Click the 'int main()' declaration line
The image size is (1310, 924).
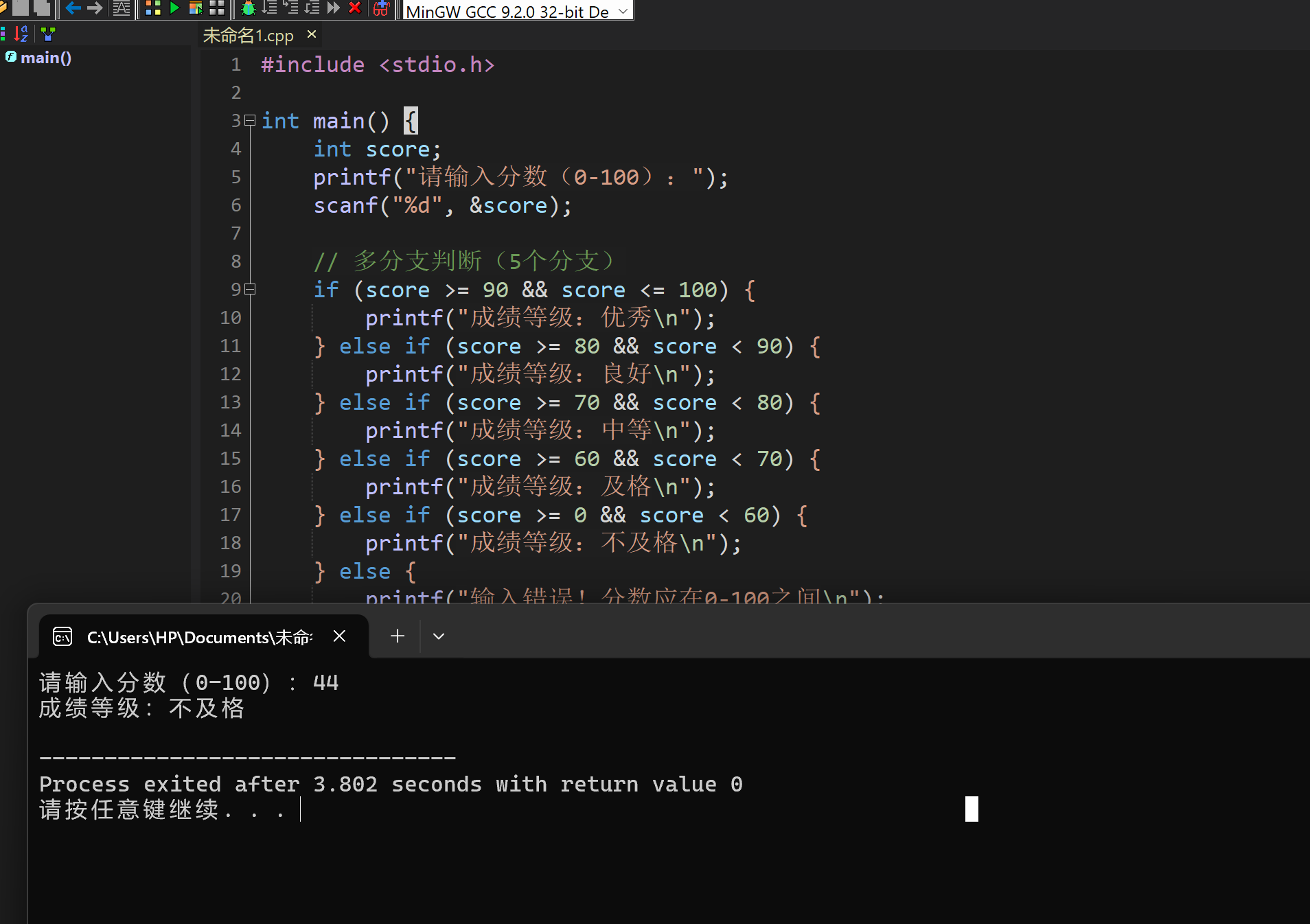pyautogui.click(x=340, y=122)
